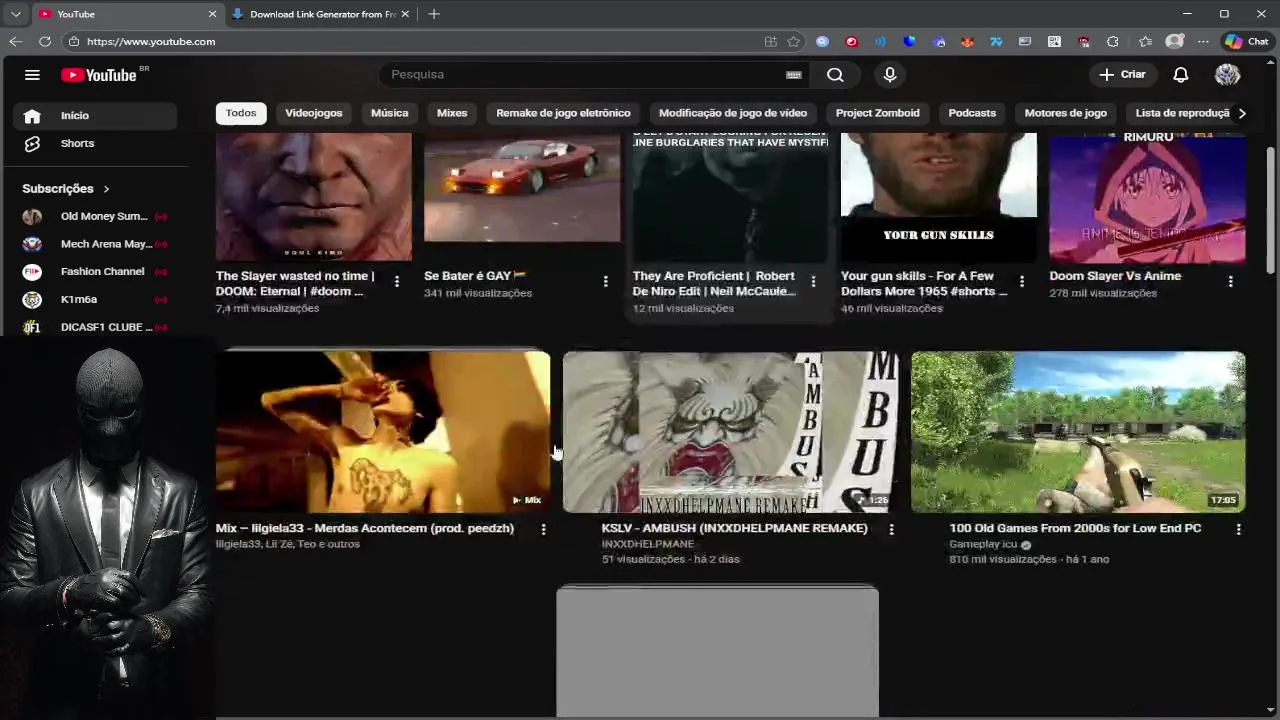Screen dimensions: 1280x720
Task: Open browser settings ellipsis menu
Action: (x=1203, y=42)
